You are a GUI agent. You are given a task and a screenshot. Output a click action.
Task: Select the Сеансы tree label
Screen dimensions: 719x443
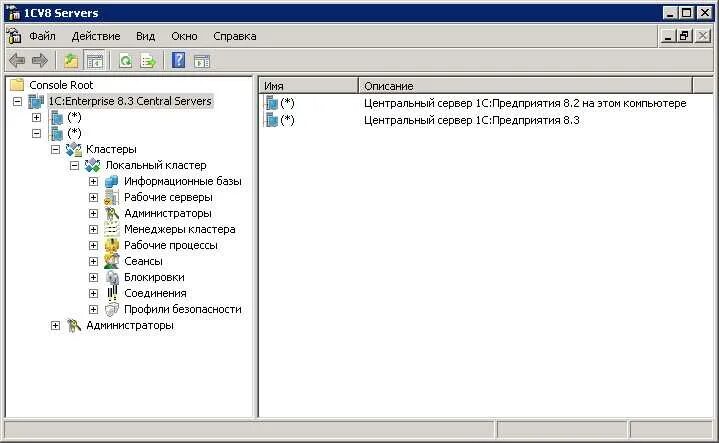(143, 261)
